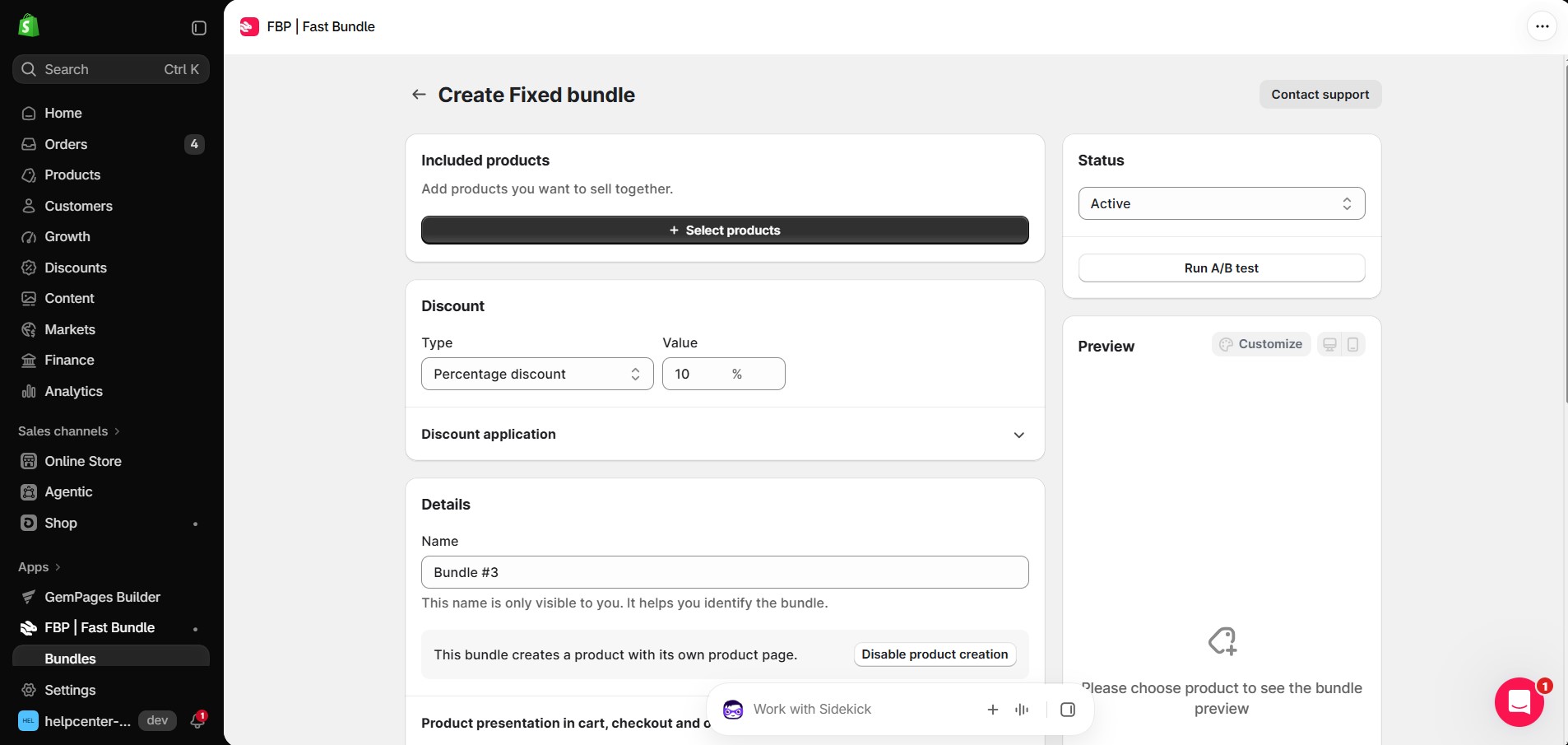Open the red chat support bubble
Screen dimensions: 1568x745
1519,701
